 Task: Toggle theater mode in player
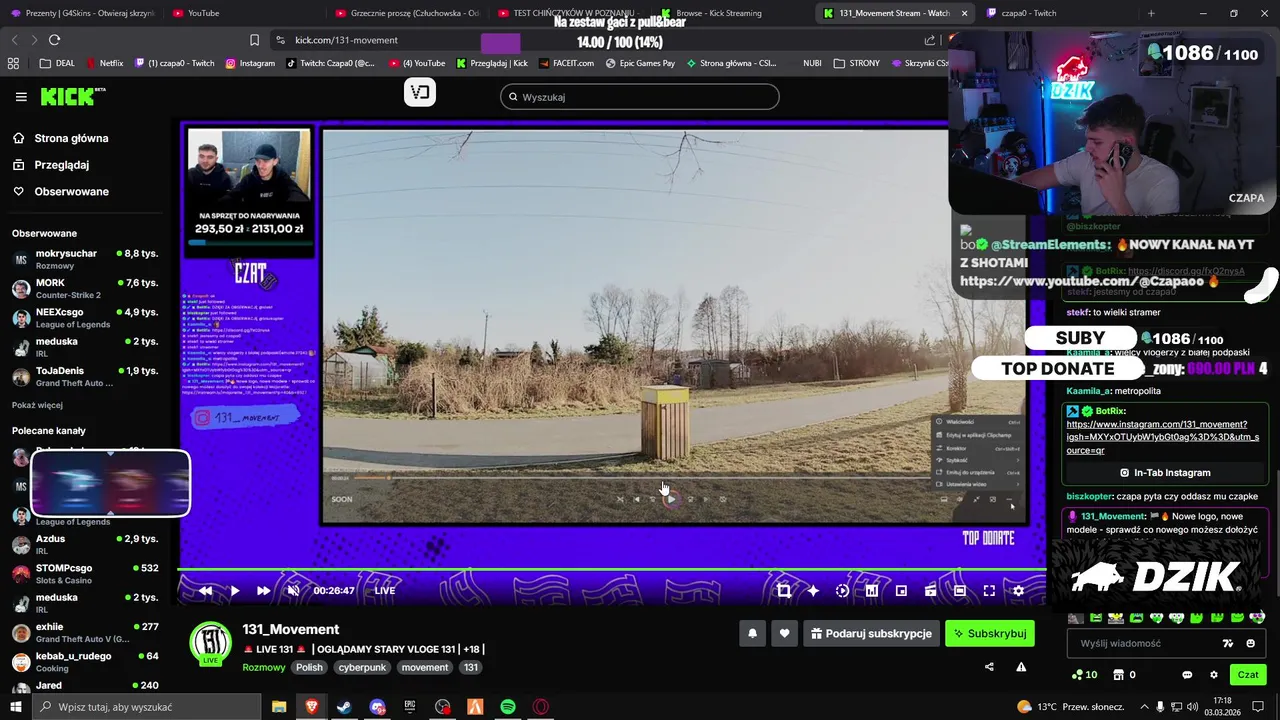(x=959, y=591)
